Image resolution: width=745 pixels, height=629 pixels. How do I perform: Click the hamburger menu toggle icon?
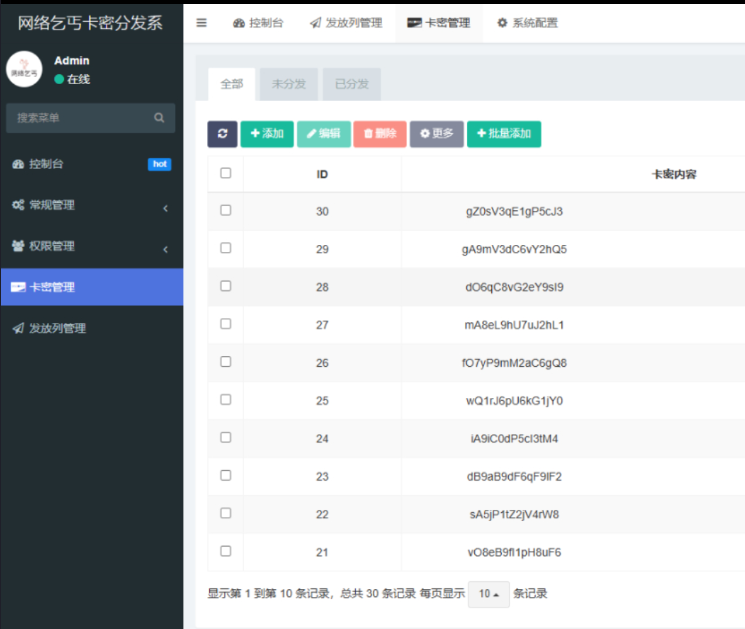[x=201, y=23]
